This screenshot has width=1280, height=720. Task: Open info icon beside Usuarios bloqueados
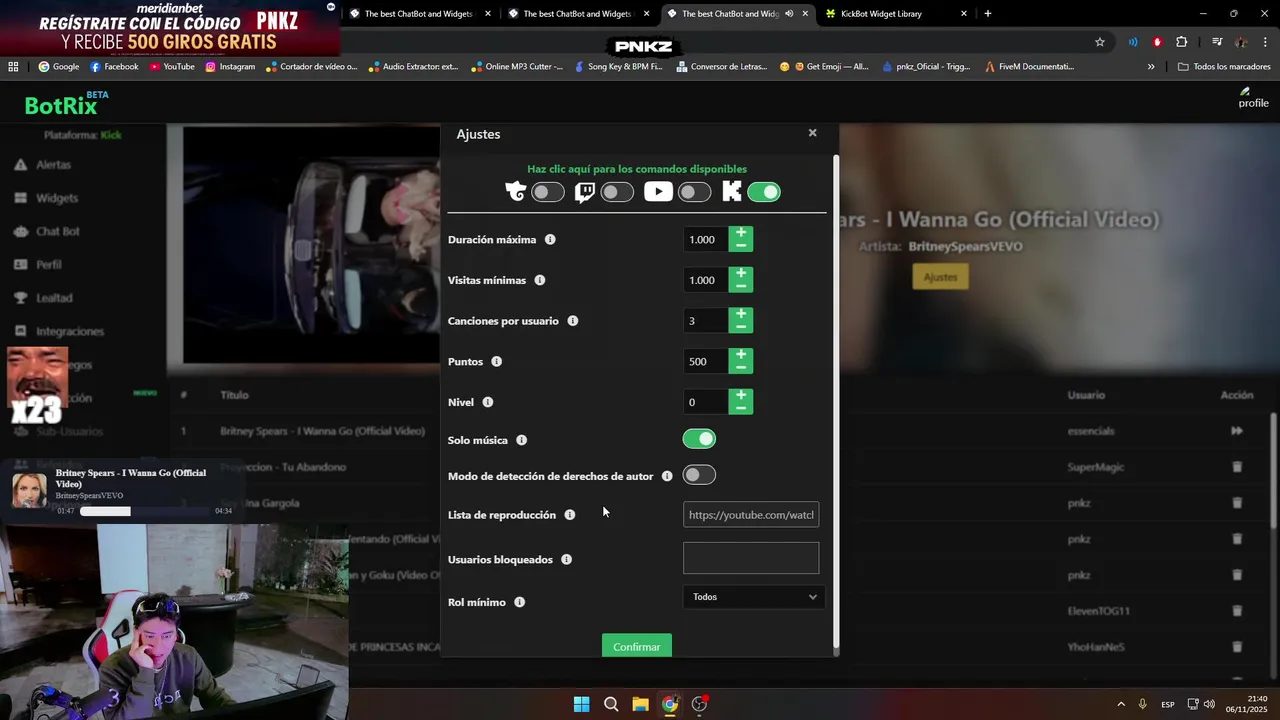(x=566, y=559)
